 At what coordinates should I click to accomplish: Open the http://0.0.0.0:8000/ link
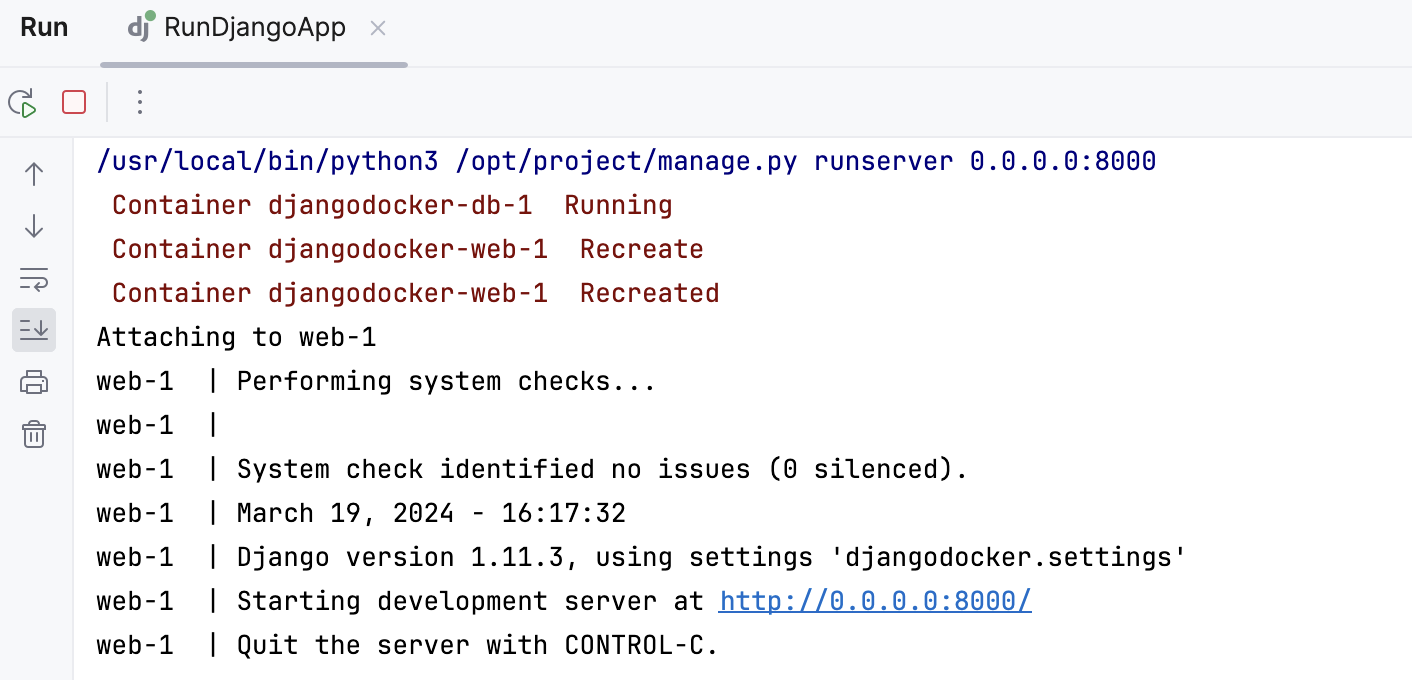click(874, 600)
